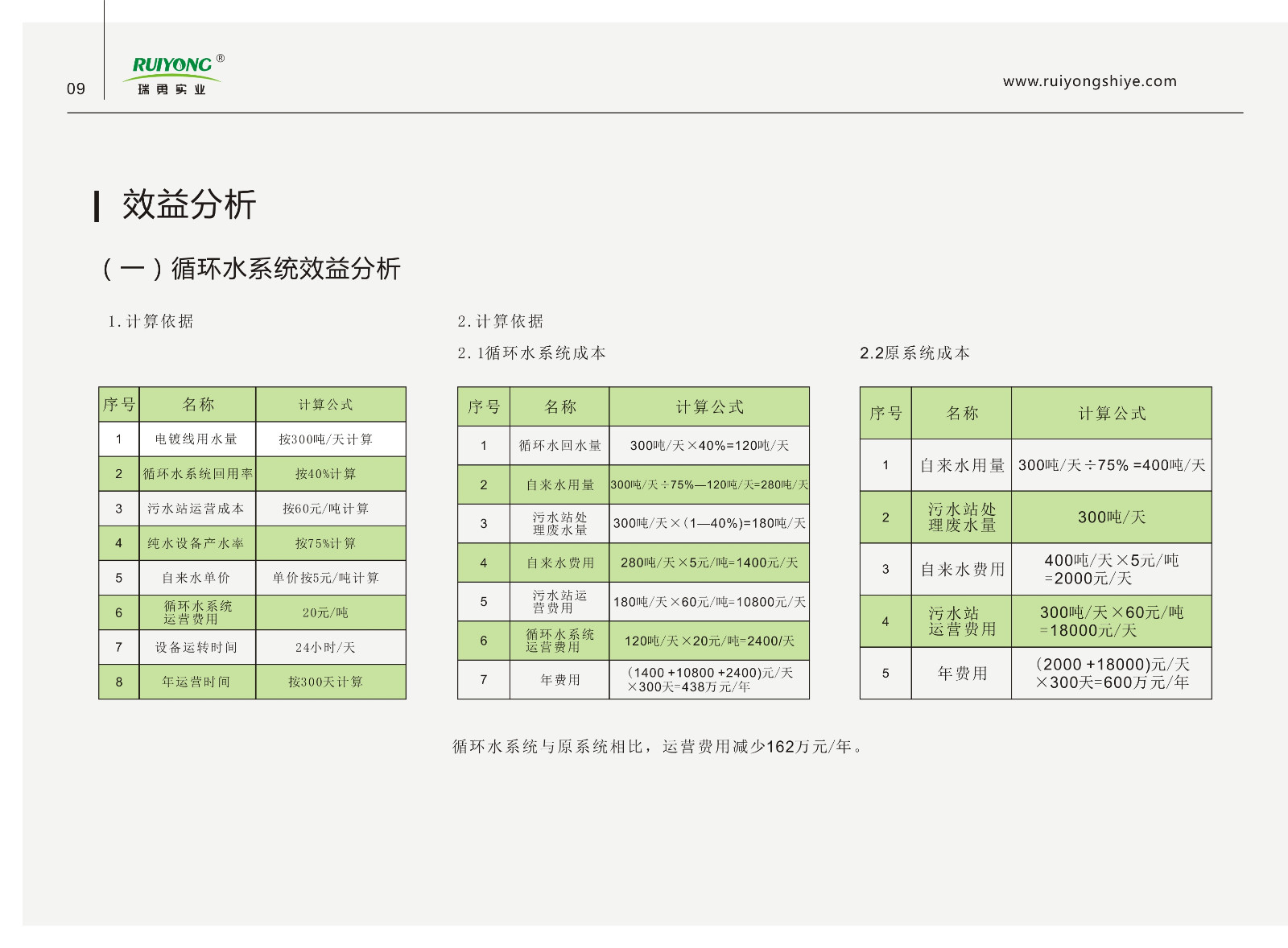Select the 运营费用减少162万元/年 summary sentence
The width and height of the screenshot is (1288, 948).
[x=658, y=747]
